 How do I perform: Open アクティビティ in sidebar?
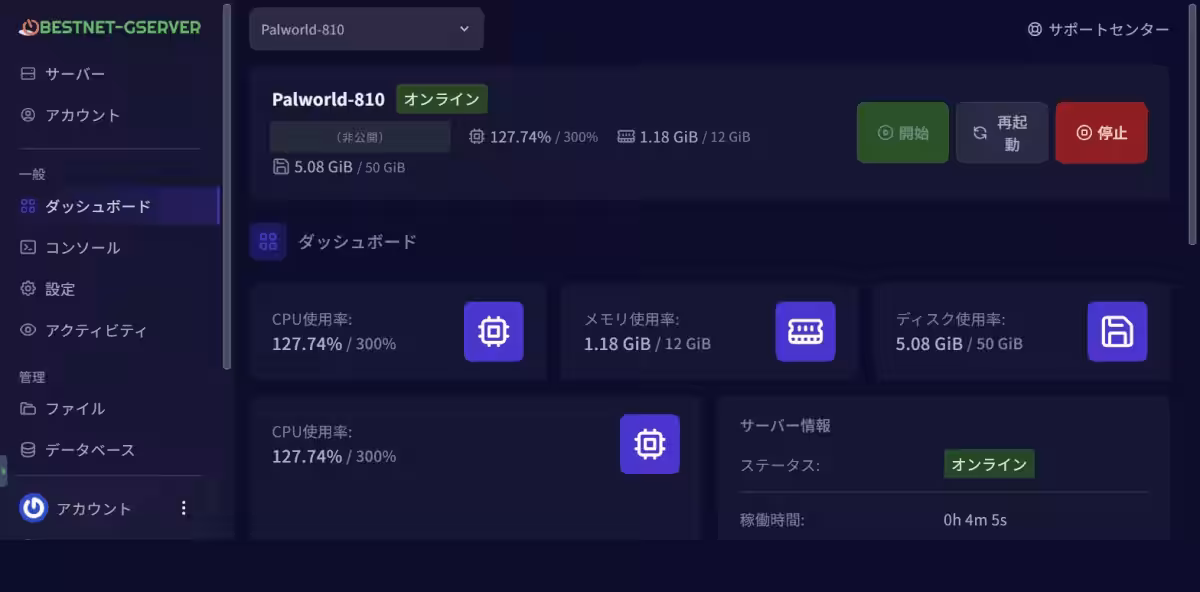click(x=110, y=330)
